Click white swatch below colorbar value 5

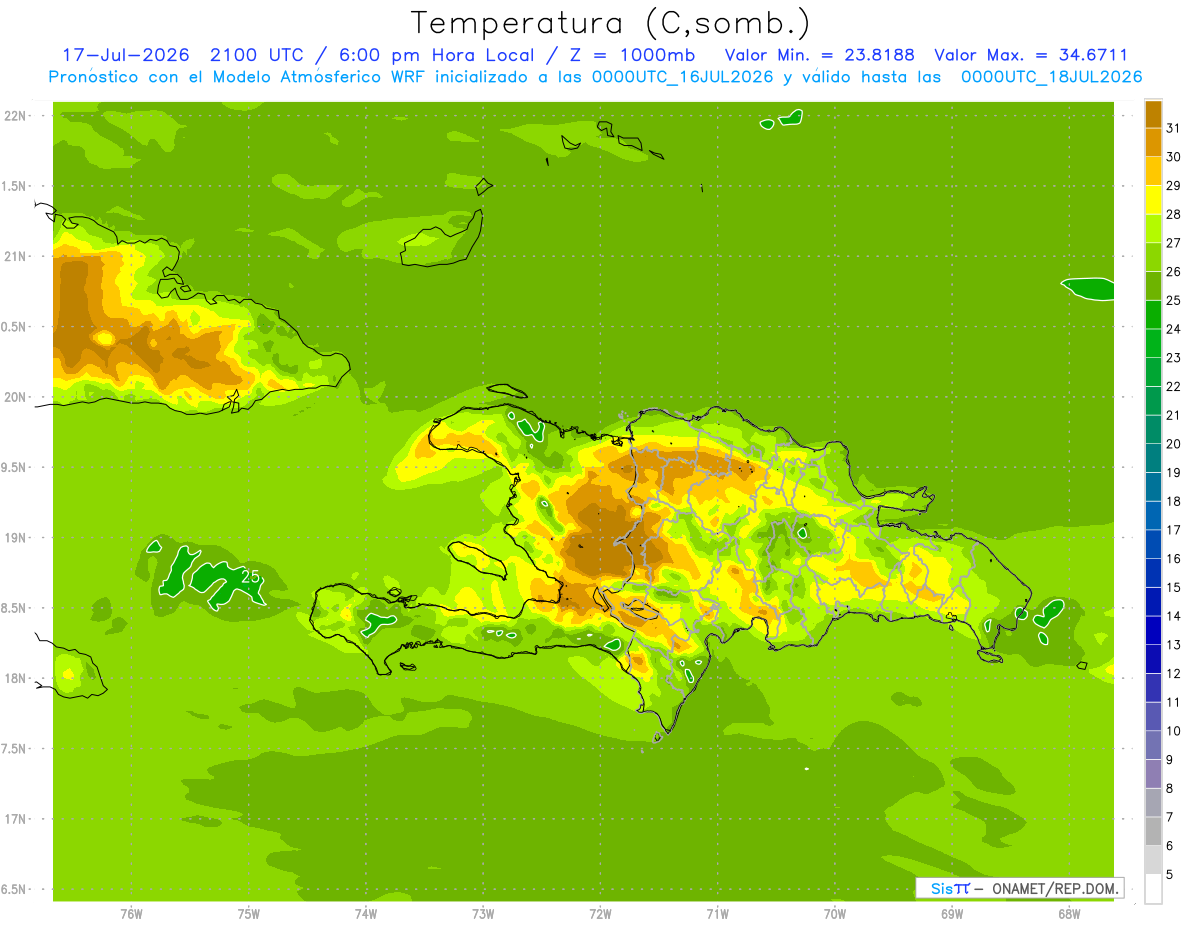1153,888
